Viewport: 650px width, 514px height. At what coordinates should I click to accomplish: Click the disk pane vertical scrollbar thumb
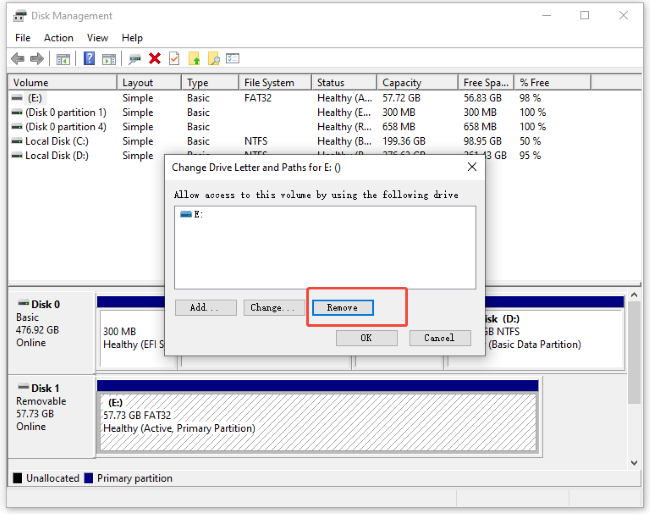(634, 352)
